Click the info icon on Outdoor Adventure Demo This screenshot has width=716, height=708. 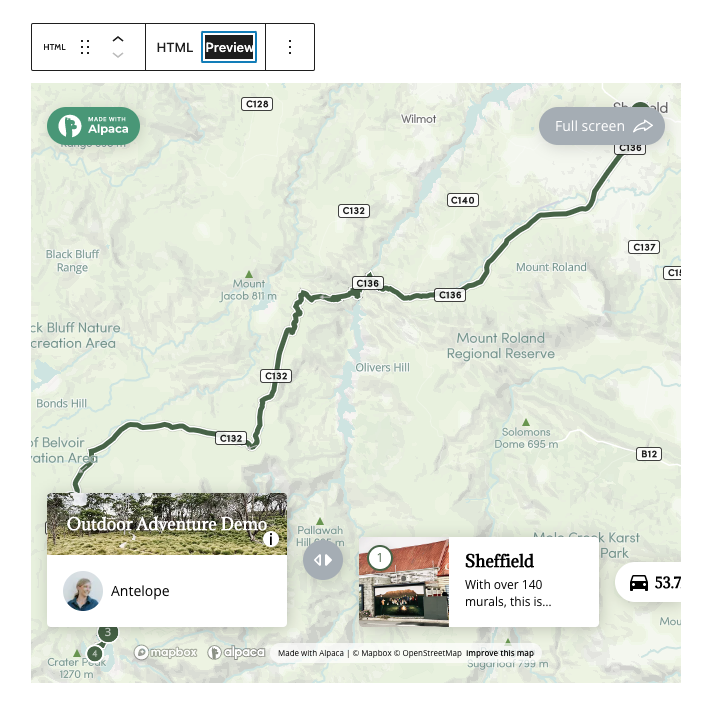pyautogui.click(x=271, y=539)
